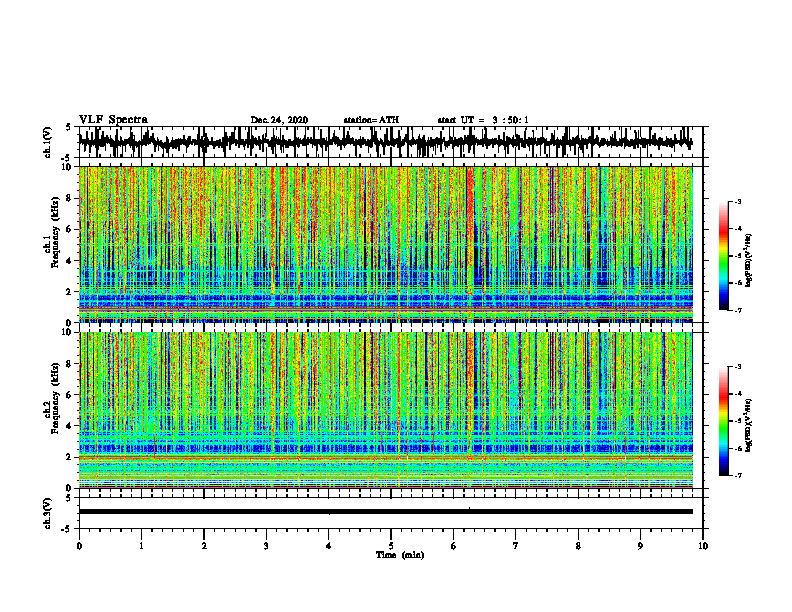Select the "ch.3(V)" axis label
The image size is (792, 612).
point(48,513)
